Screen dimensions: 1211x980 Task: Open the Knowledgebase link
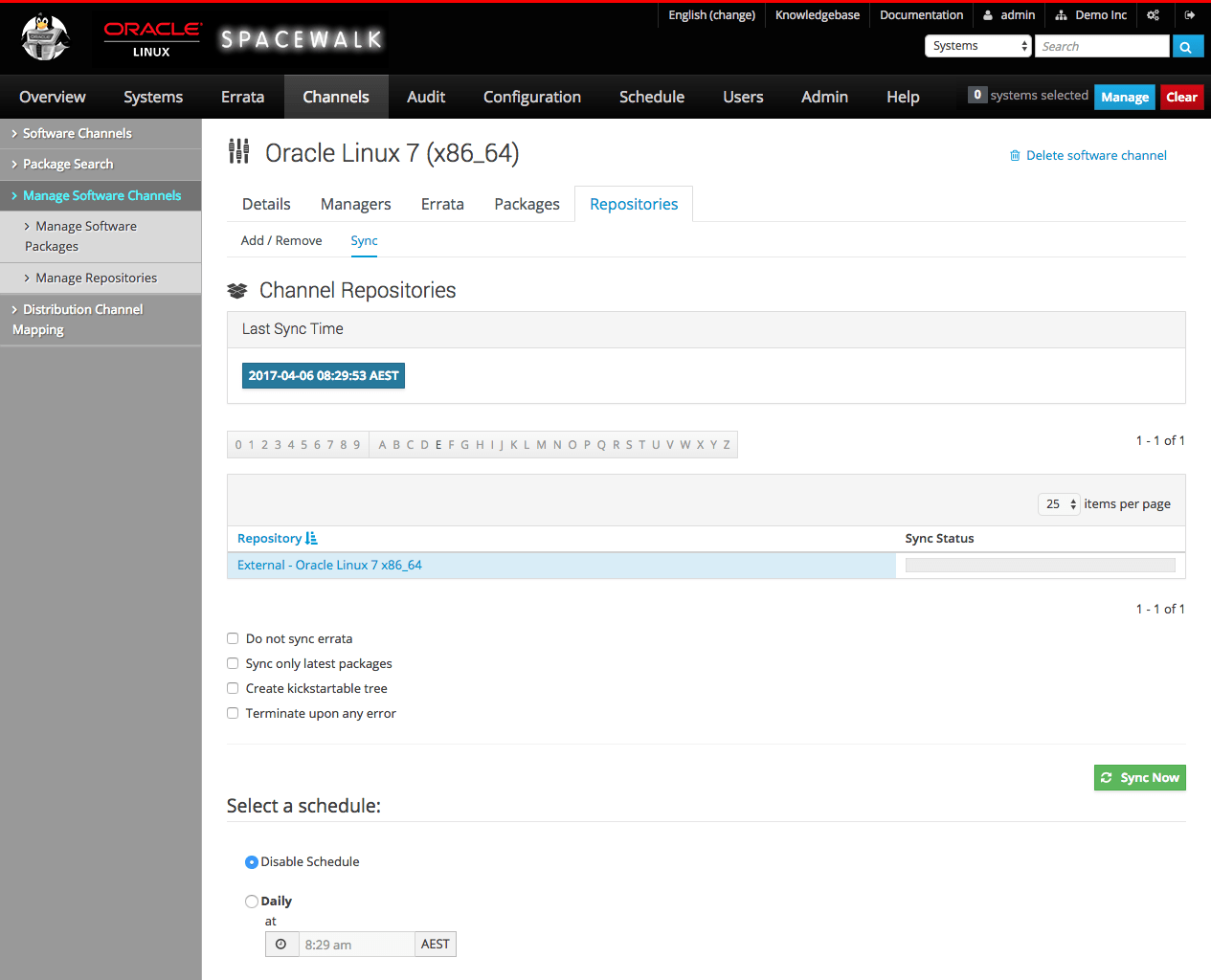(x=818, y=15)
